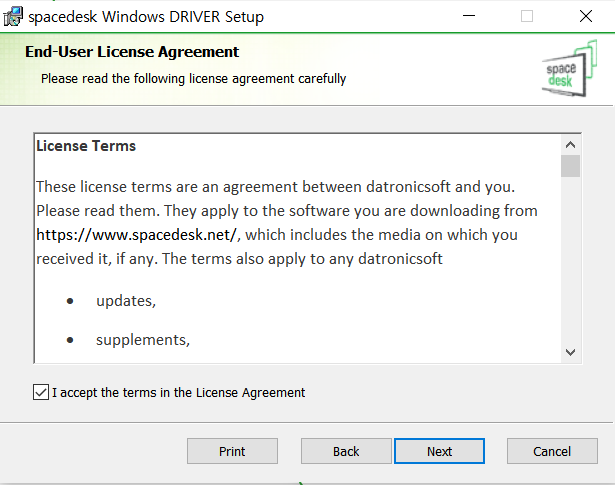Click the 'updates,' bullet item

126,301
